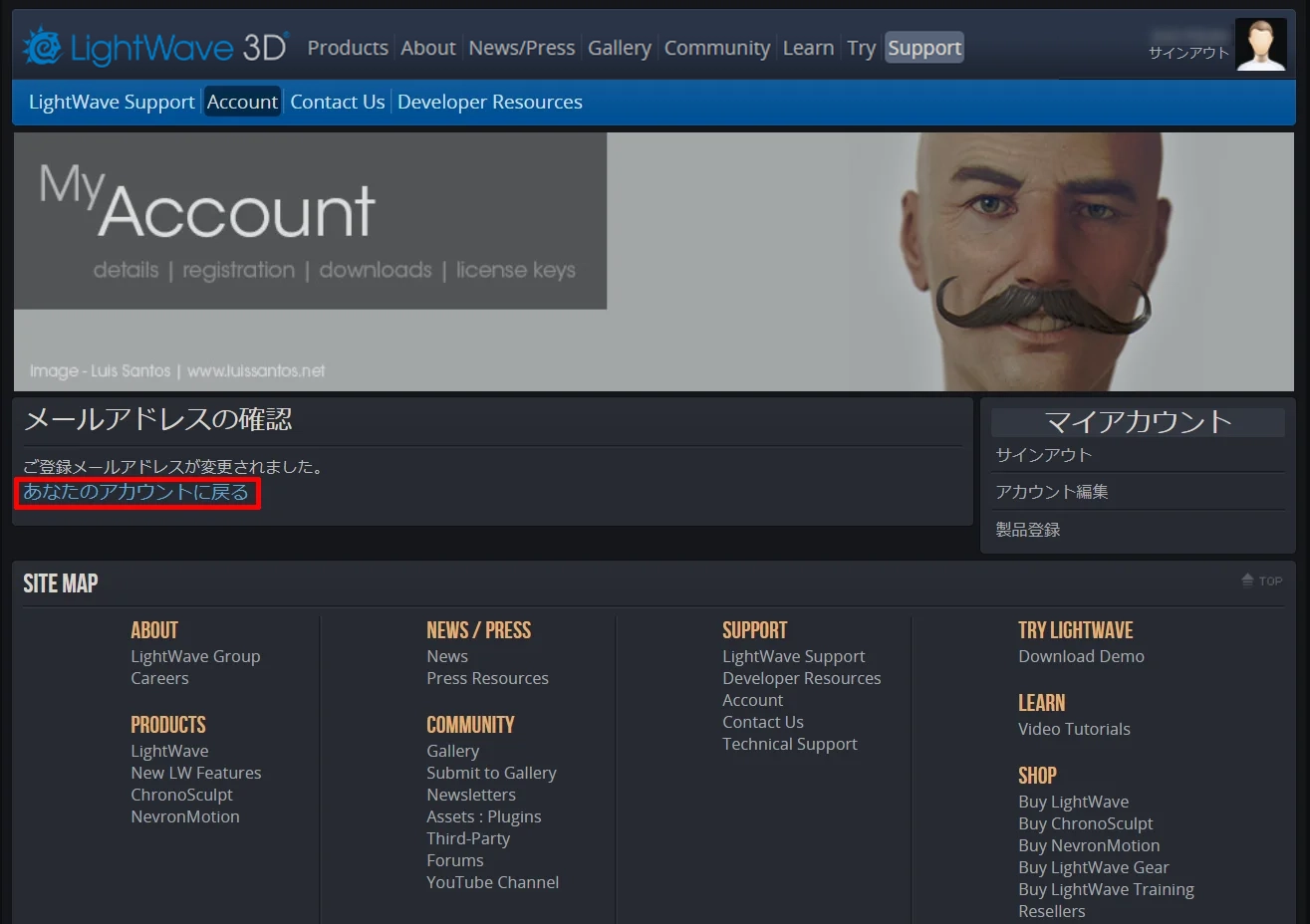Open Technical Support link
Screen dimensions: 1310x924
(790, 744)
